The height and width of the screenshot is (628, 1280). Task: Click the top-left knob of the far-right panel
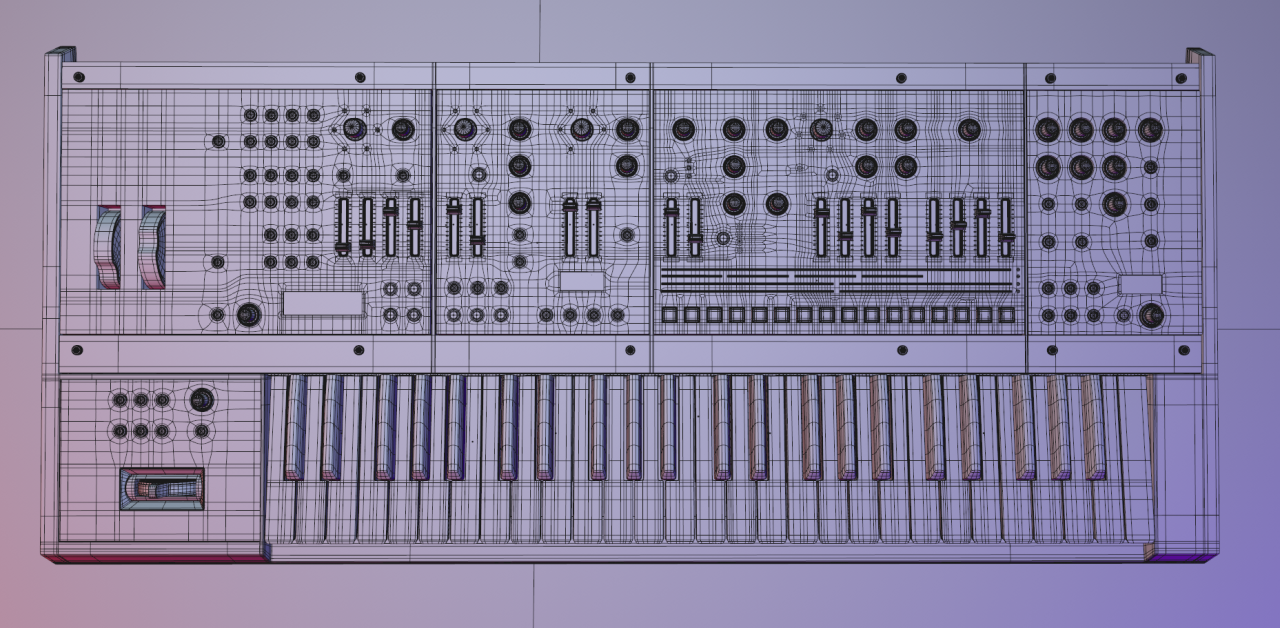(x=1047, y=130)
